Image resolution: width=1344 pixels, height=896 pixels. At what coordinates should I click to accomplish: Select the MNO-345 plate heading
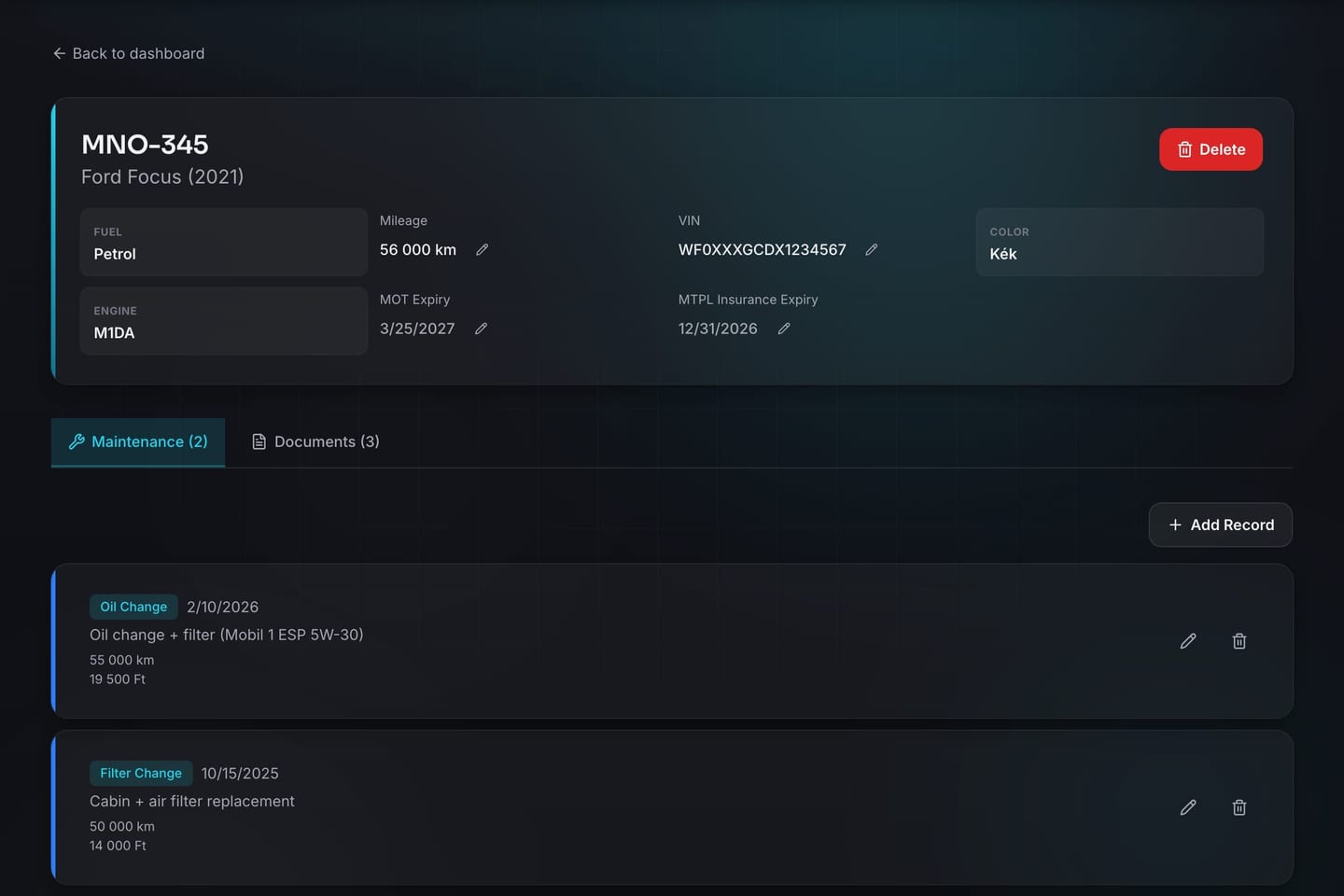[145, 145]
